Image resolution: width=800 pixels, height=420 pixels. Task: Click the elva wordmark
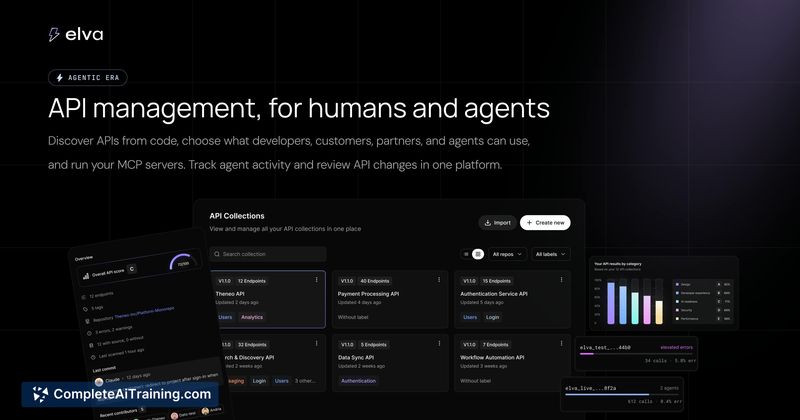point(84,35)
